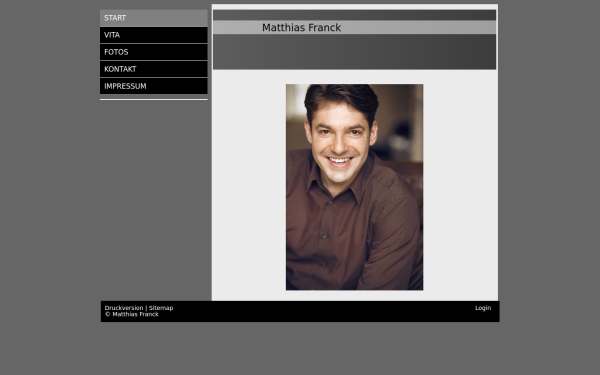Open the FOTOS page
600x375 pixels.
coord(153,52)
